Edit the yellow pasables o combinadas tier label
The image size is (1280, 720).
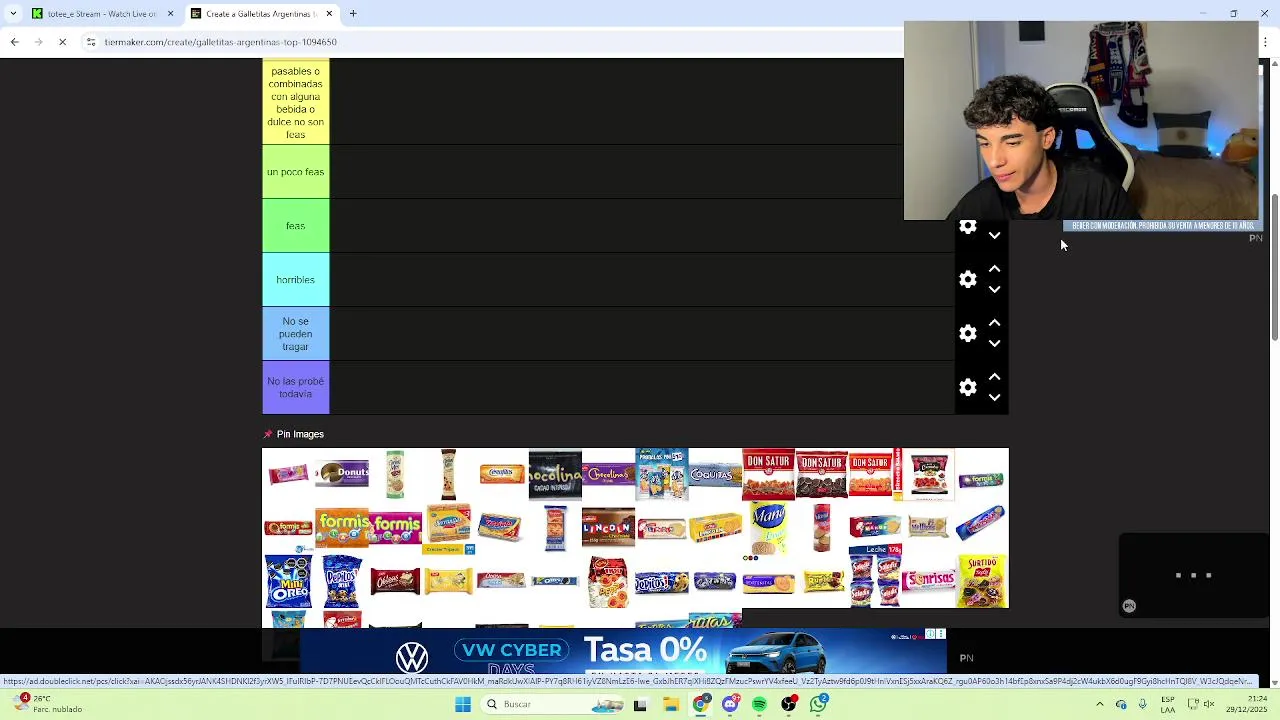click(295, 102)
